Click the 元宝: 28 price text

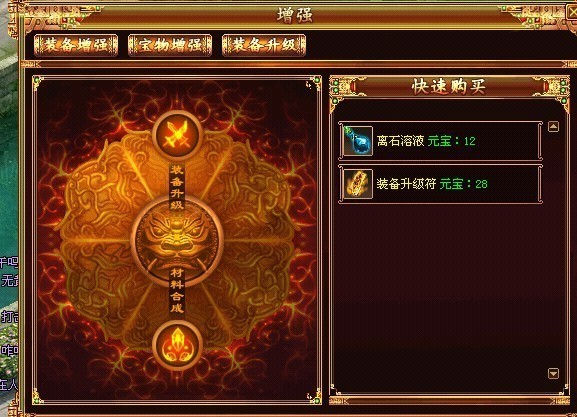coord(464,184)
